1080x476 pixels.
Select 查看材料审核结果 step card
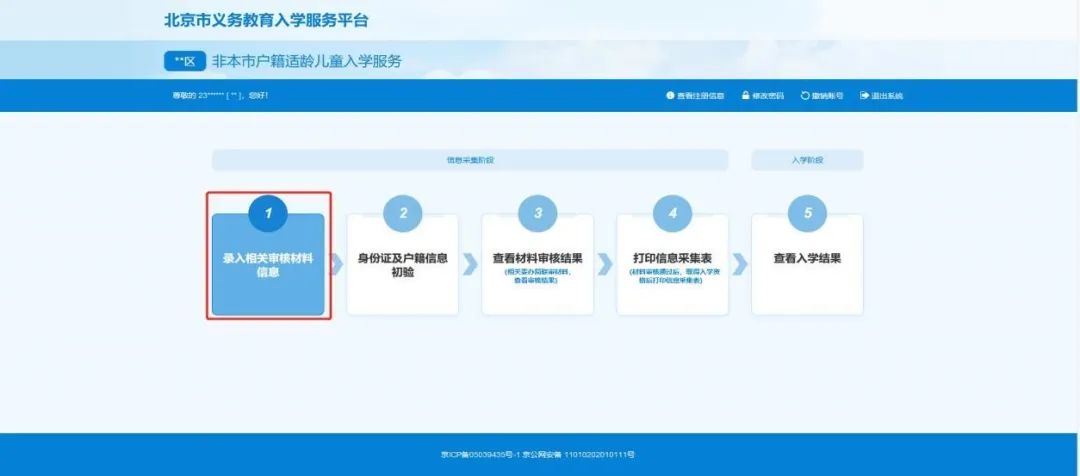[538, 266]
